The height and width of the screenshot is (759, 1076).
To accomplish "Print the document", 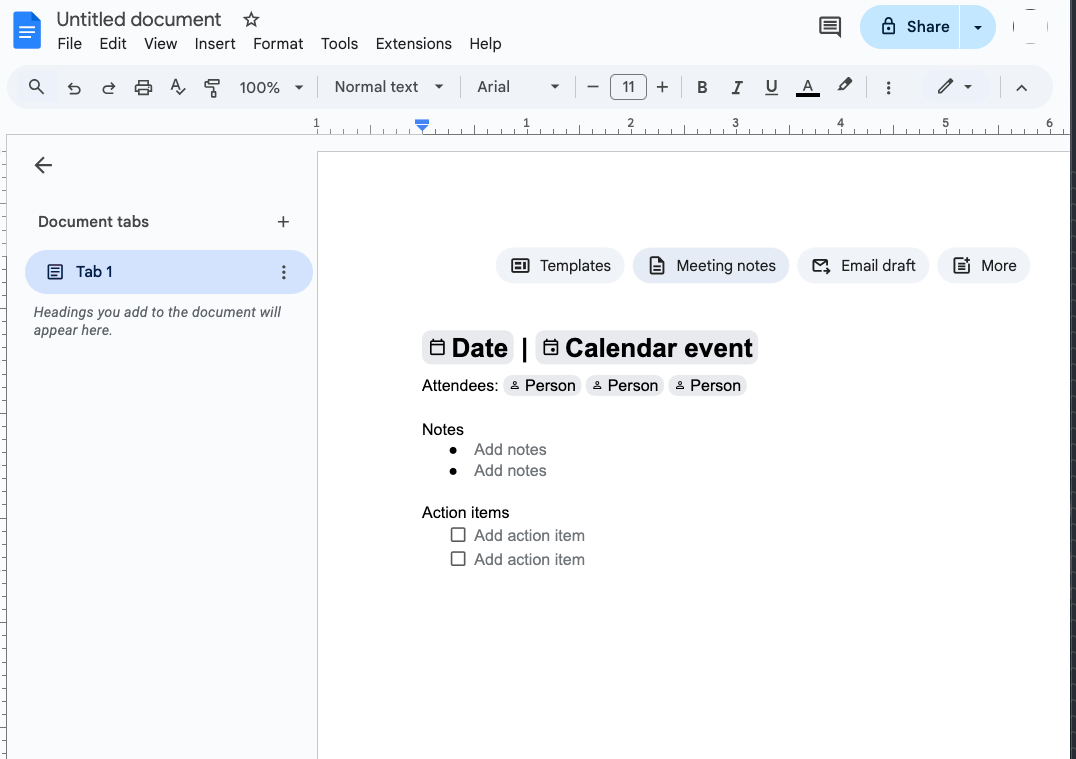I will 143,87.
